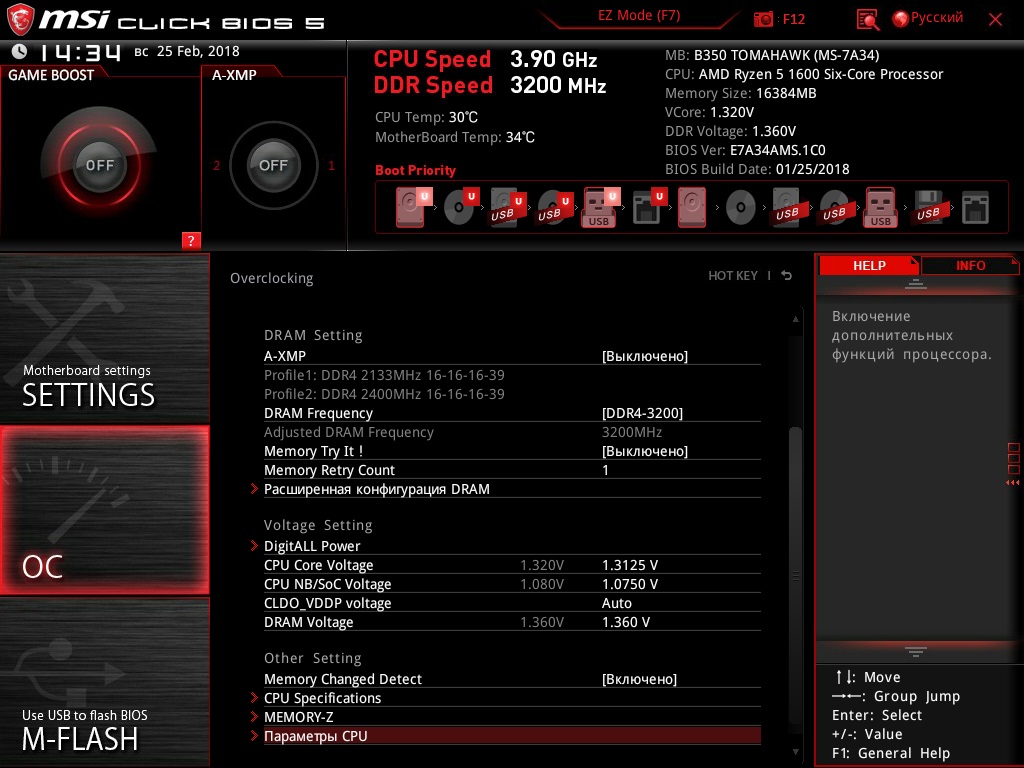Open the SETTINGS motherboard settings section
1024x768 pixels.
(104, 338)
